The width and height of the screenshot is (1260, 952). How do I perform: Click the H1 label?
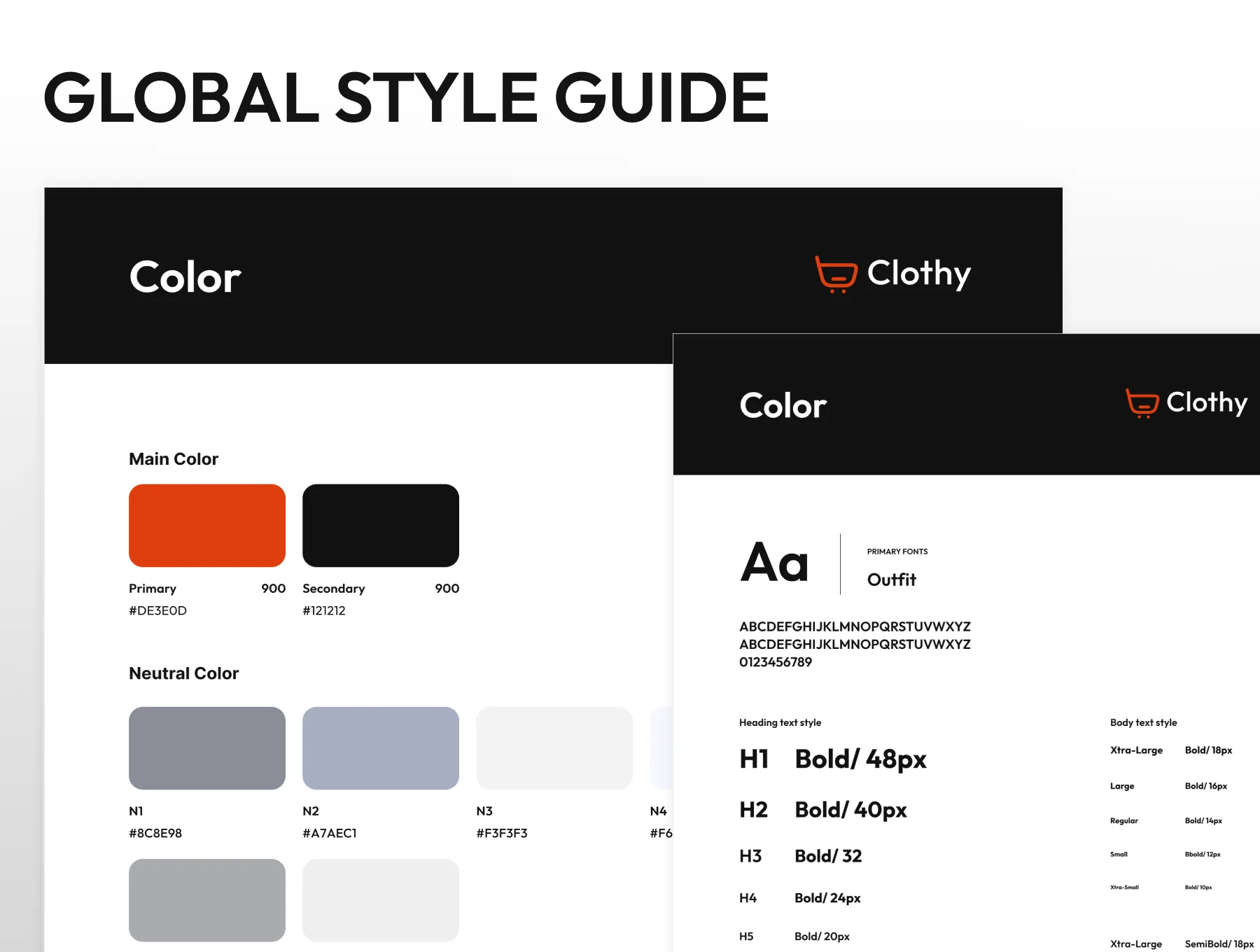pyautogui.click(x=755, y=759)
